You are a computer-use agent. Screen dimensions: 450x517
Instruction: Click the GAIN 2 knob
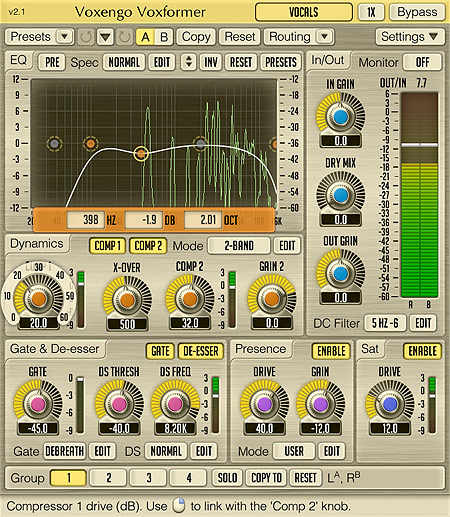pos(272,299)
